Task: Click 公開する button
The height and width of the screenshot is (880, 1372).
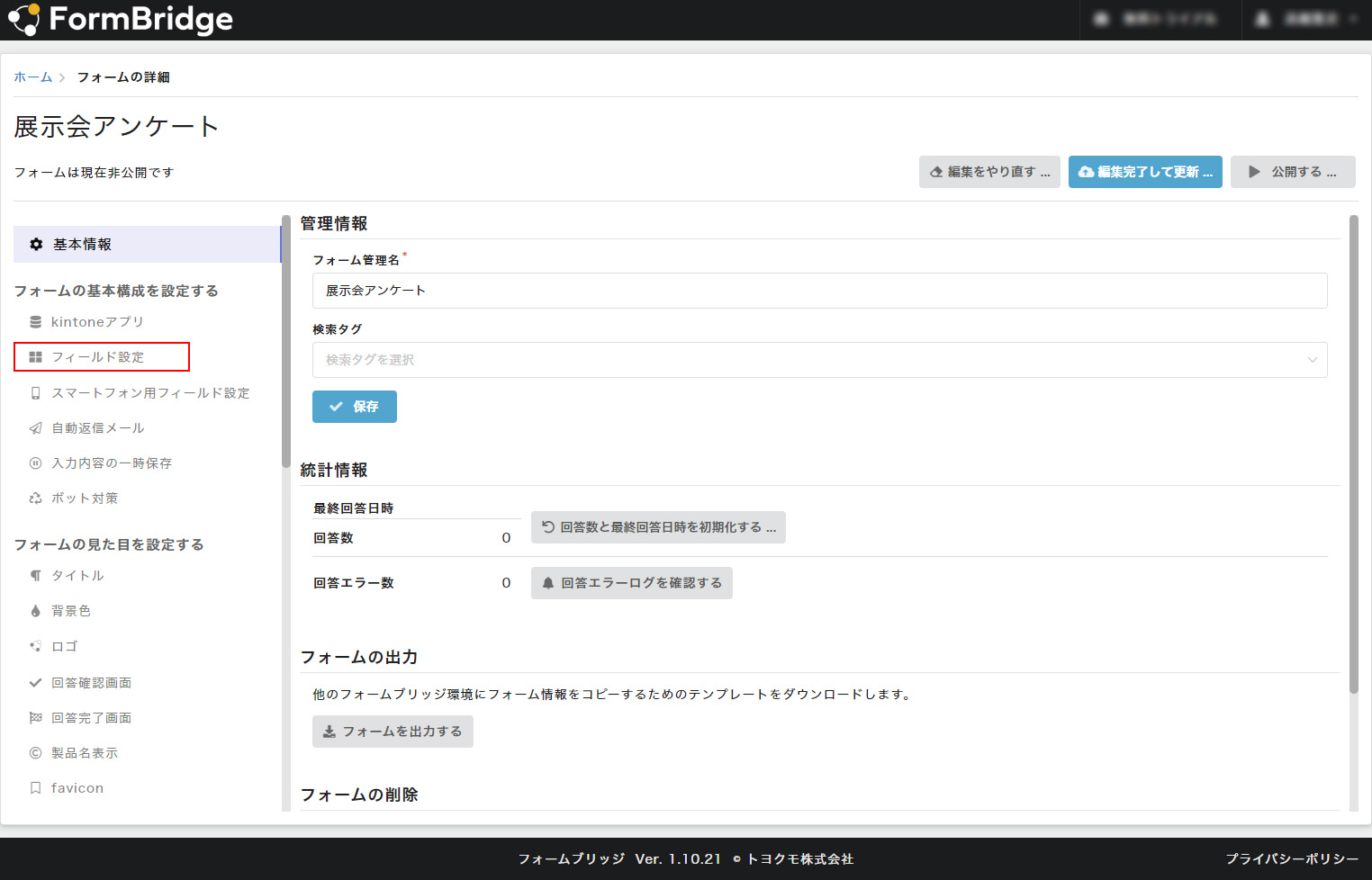Action: tap(1293, 172)
